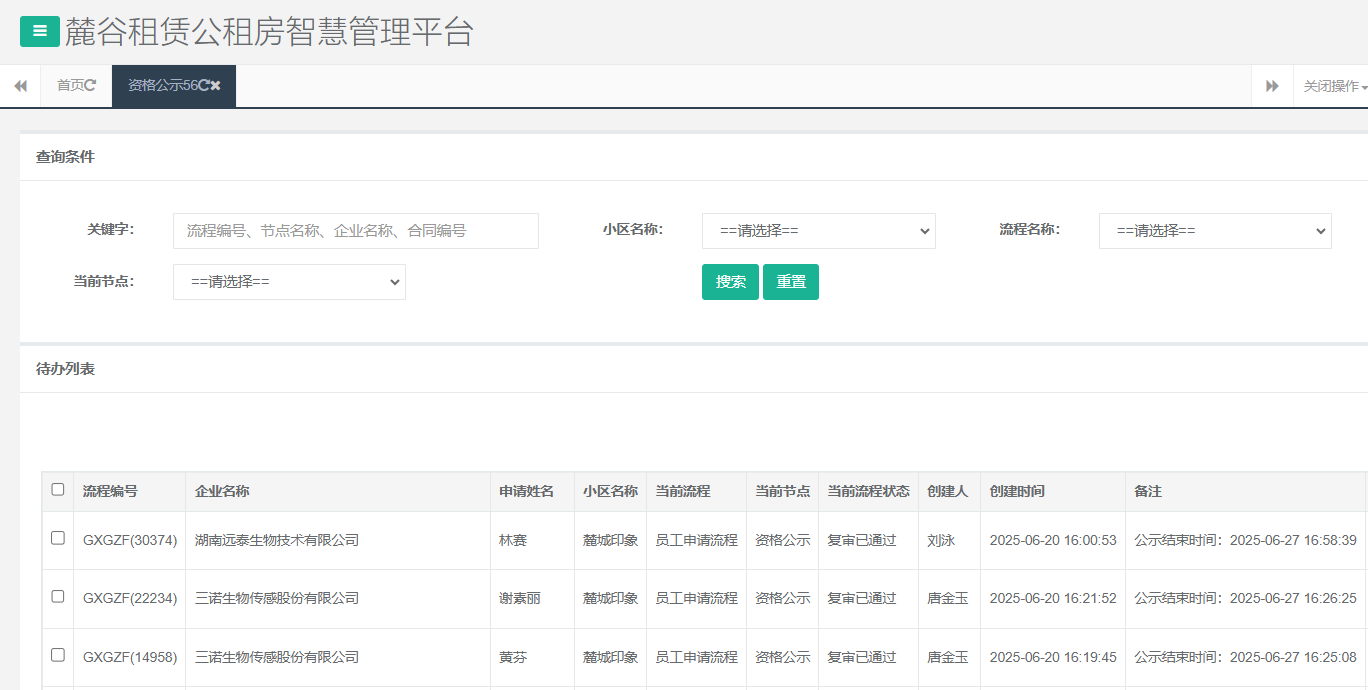This screenshot has width=1368, height=690.
Task: Switch to the 首页 tab
Action: pyautogui.click(x=70, y=86)
